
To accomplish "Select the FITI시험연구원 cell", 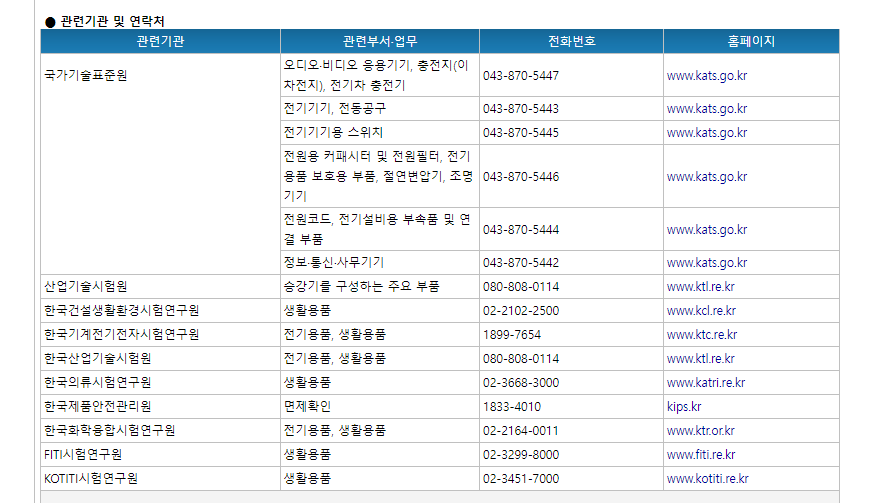I will [160, 455].
